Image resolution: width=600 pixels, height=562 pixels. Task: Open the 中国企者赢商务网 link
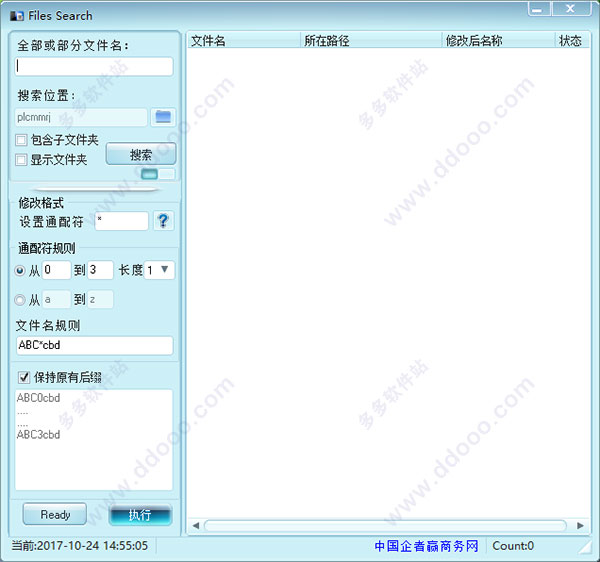coord(426,546)
